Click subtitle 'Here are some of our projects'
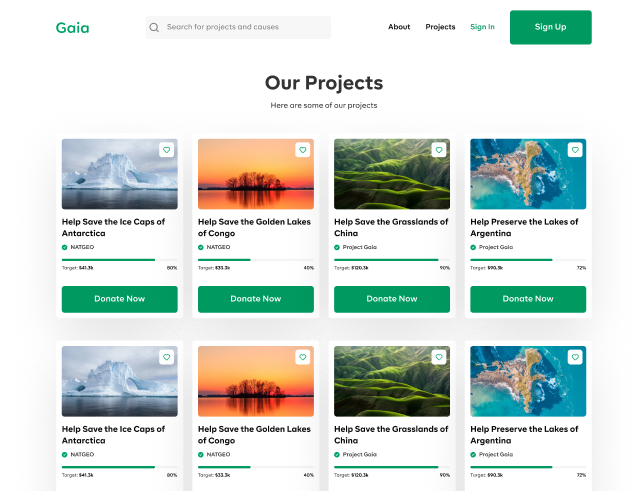Screen dimensions: 639x491 (324, 106)
